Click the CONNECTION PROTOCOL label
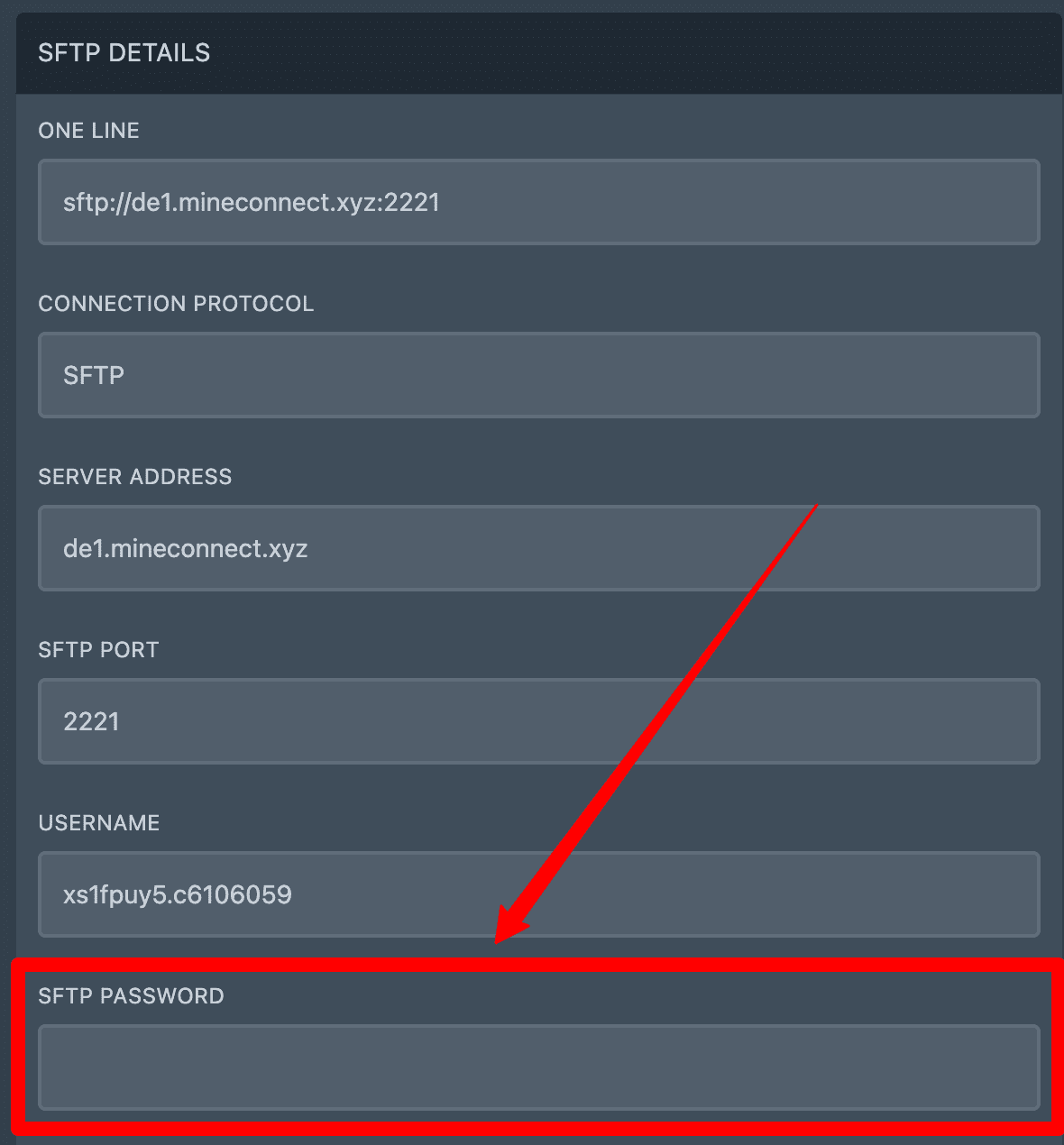Viewport: 1064px width, 1145px height. coord(176,304)
